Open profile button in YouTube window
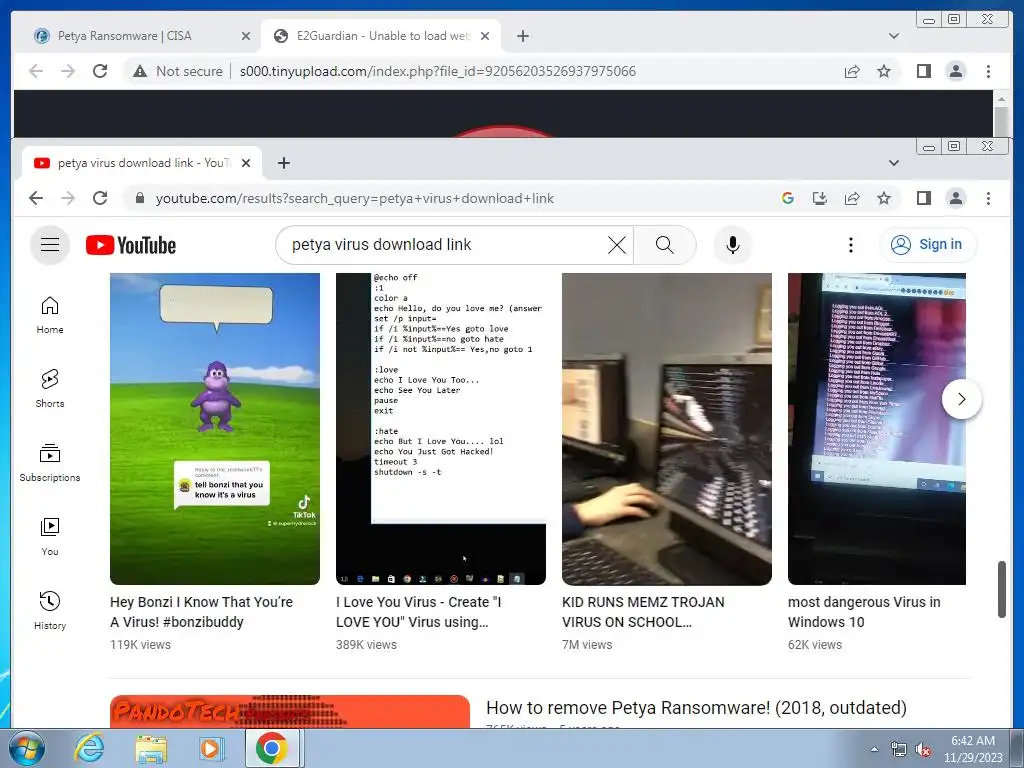Image resolution: width=1024 pixels, height=768 pixels. tap(955, 198)
